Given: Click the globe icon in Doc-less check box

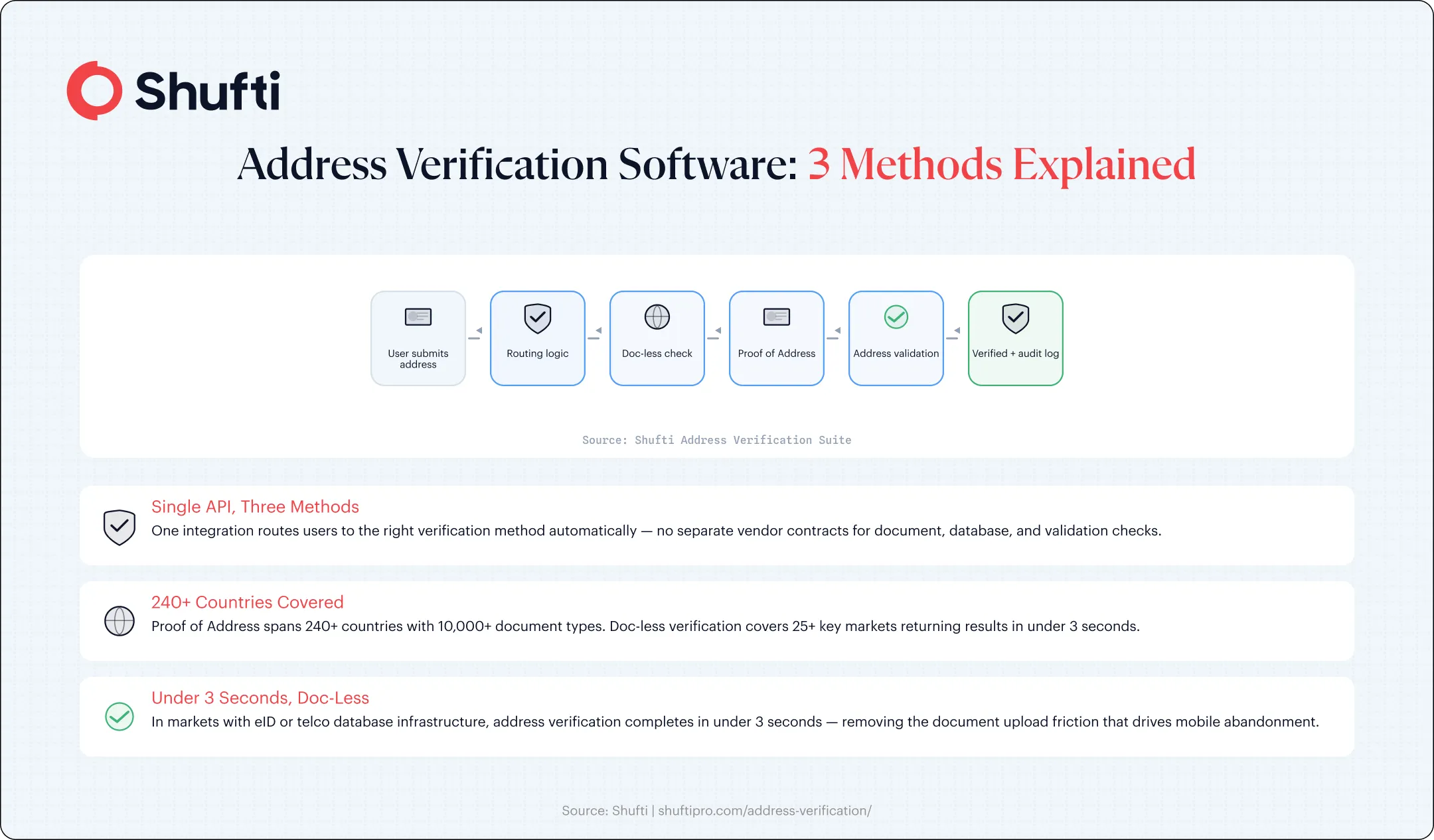Looking at the screenshot, I should pyautogui.click(x=657, y=317).
